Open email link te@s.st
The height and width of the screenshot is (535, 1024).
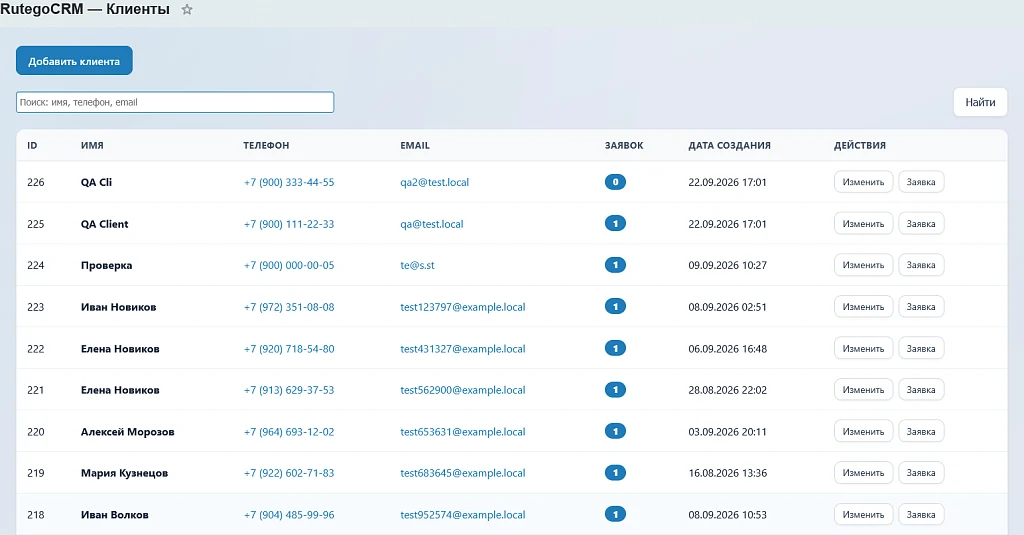[x=417, y=265]
